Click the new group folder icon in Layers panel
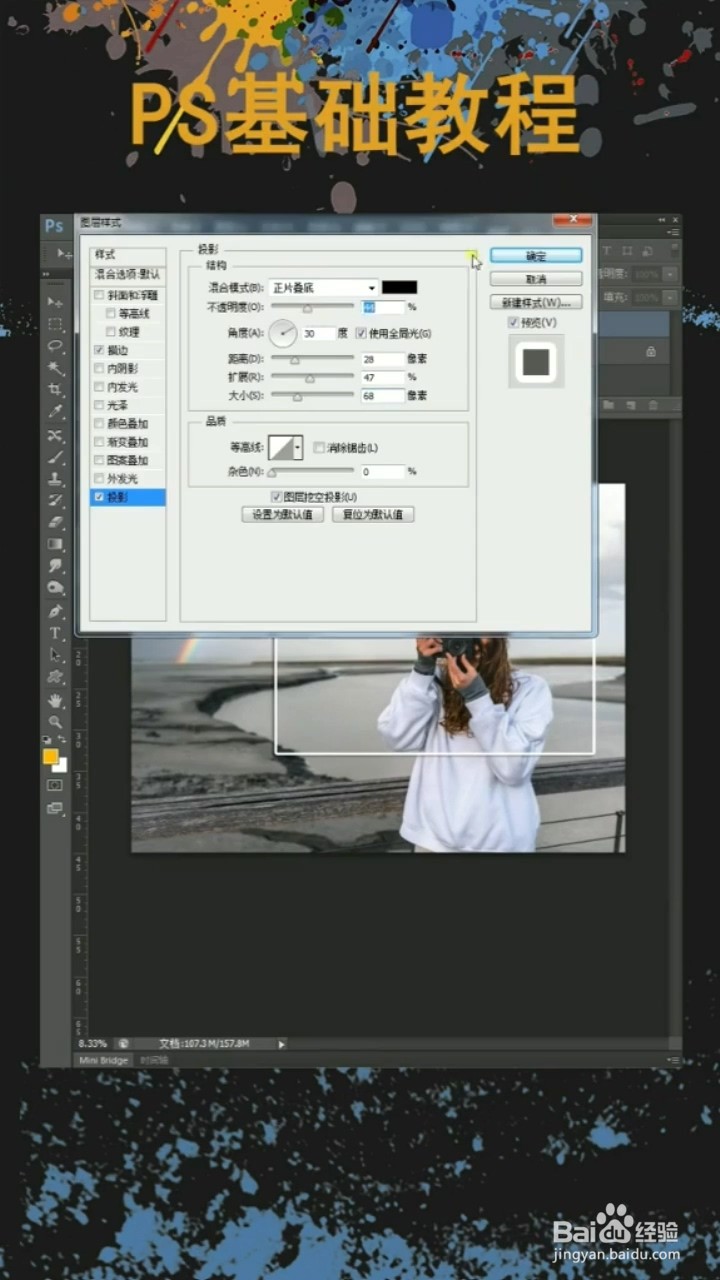 609,405
